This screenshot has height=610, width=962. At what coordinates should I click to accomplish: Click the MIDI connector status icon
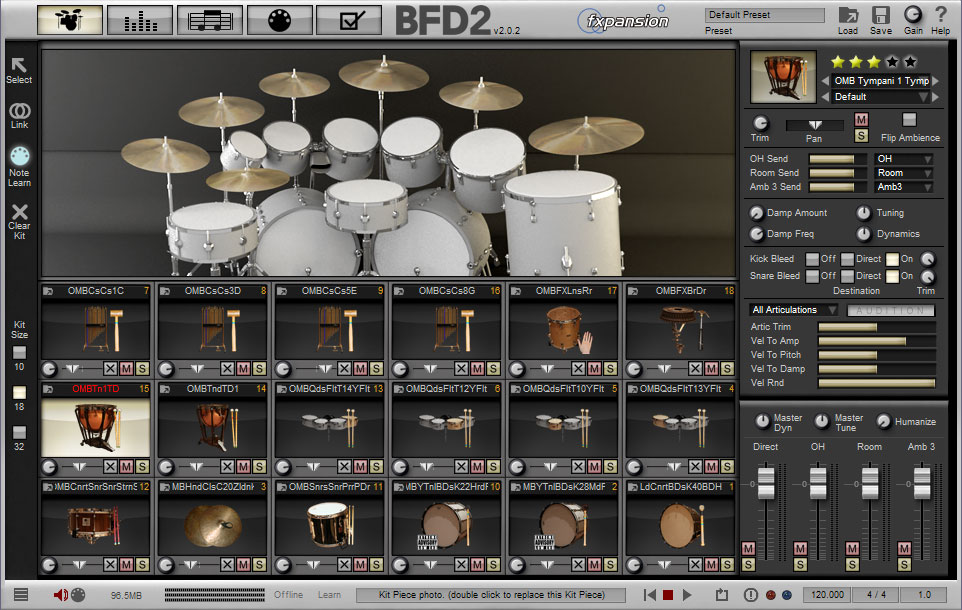(78, 595)
